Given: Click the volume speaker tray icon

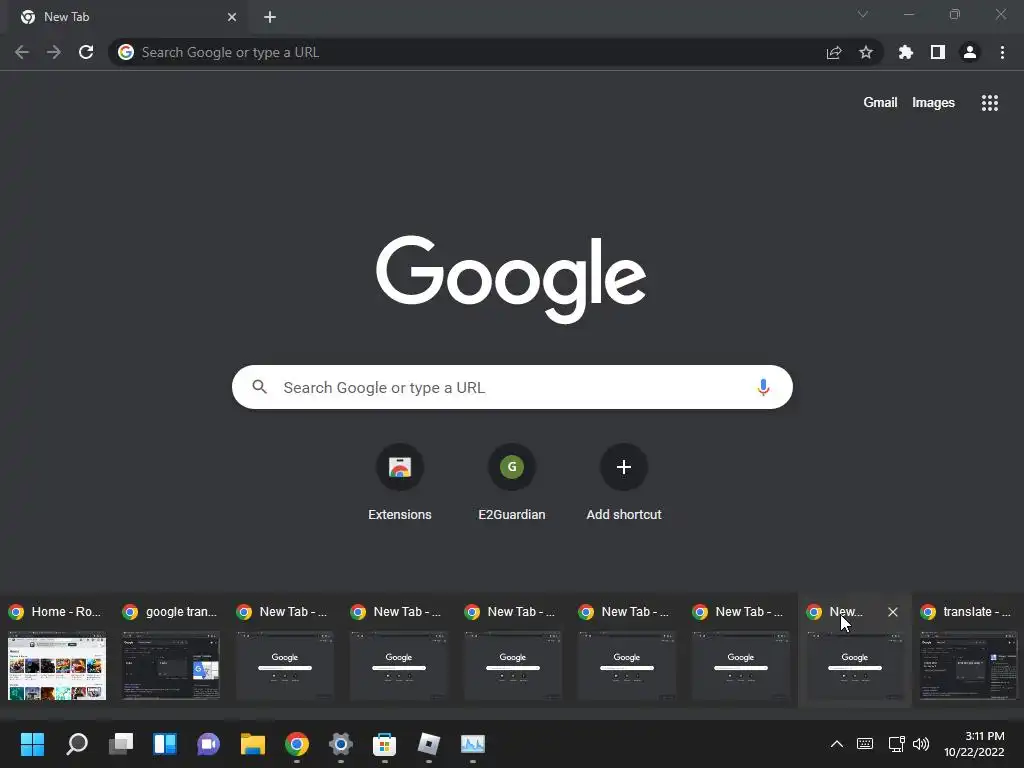Looking at the screenshot, I should [x=921, y=744].
